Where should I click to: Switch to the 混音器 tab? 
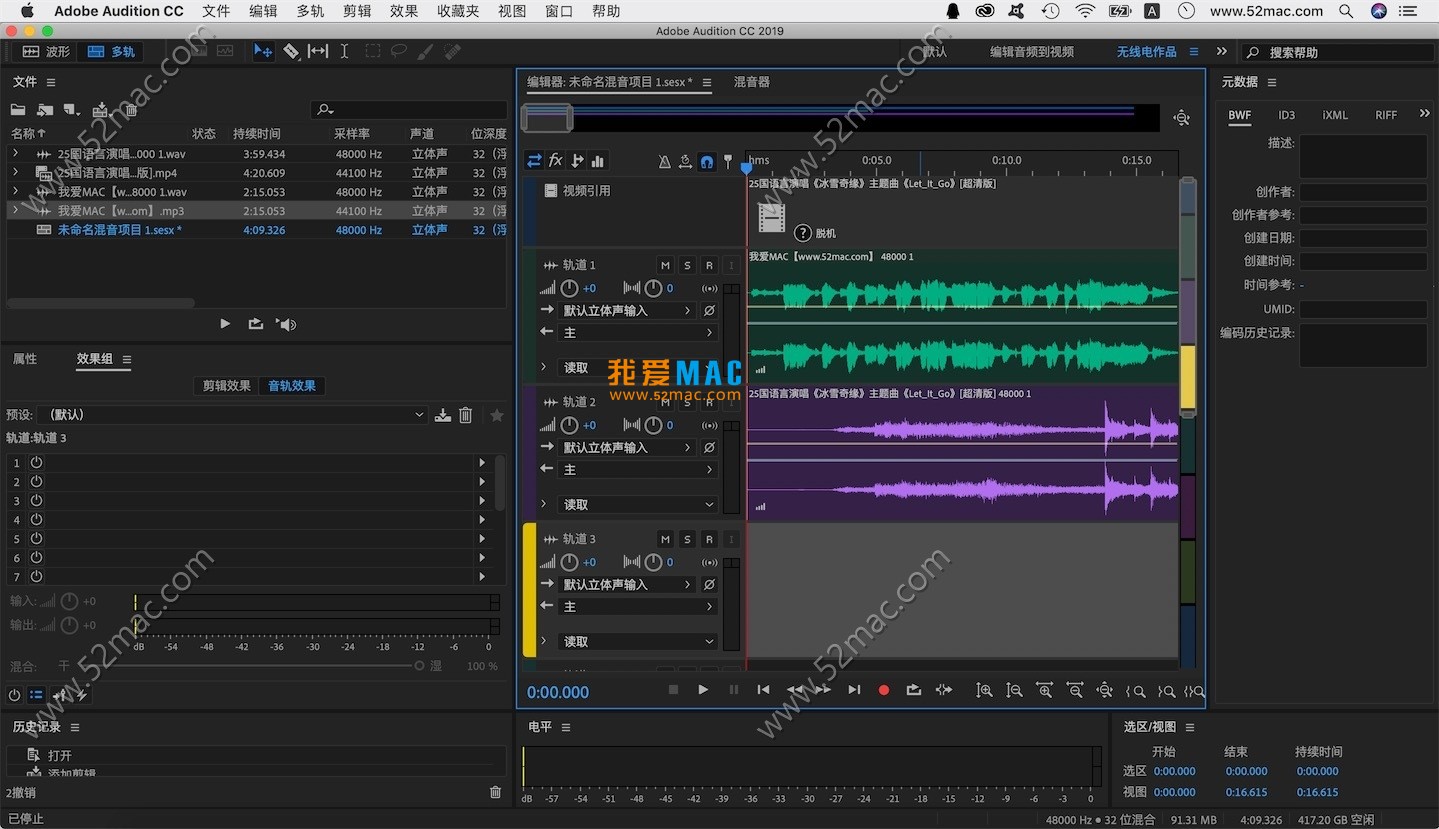pos(752,82)
